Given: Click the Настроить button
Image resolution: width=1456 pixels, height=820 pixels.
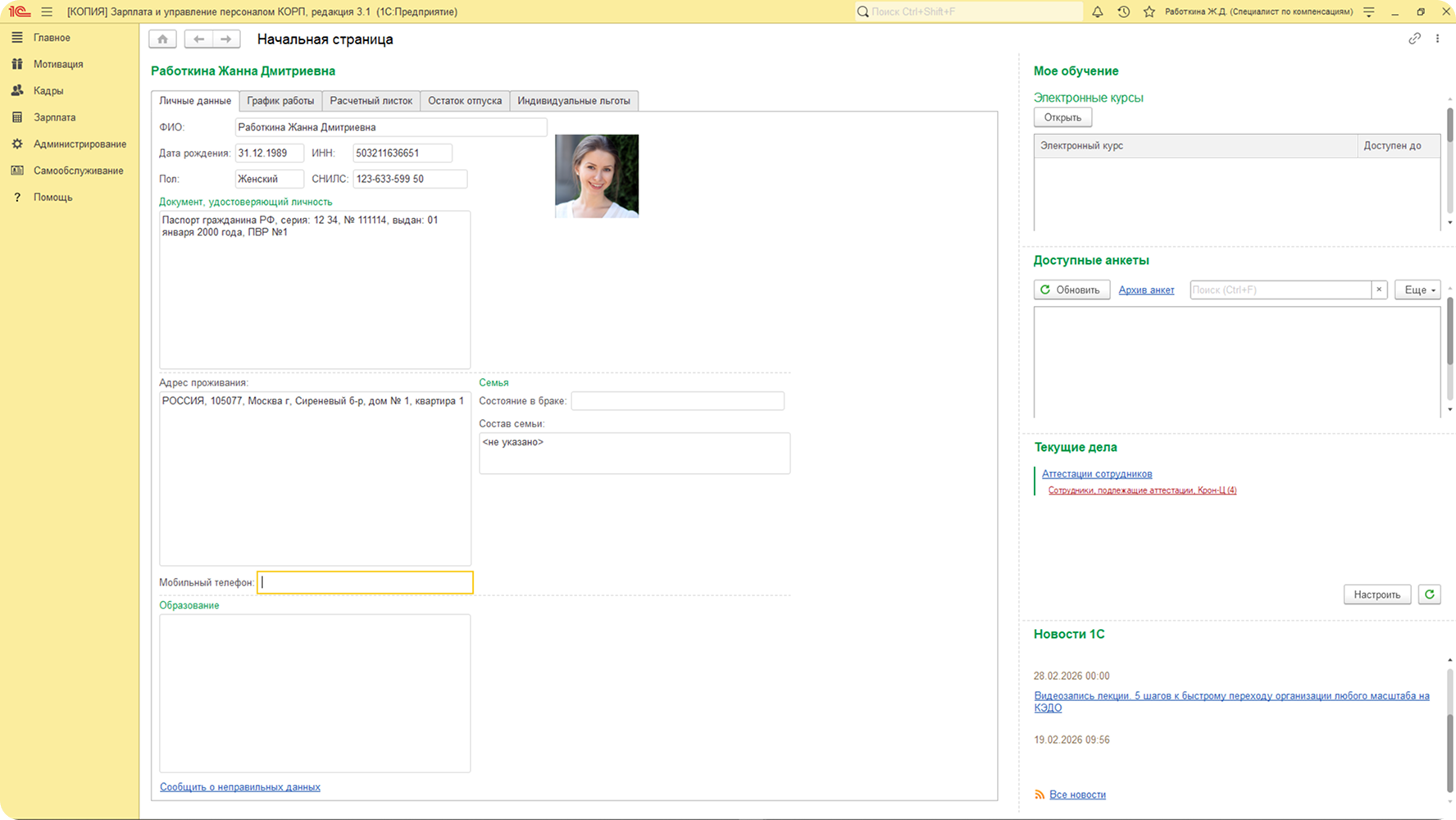Looking at the screenshot, I should pyautogui.click(x=1376, y=594).
